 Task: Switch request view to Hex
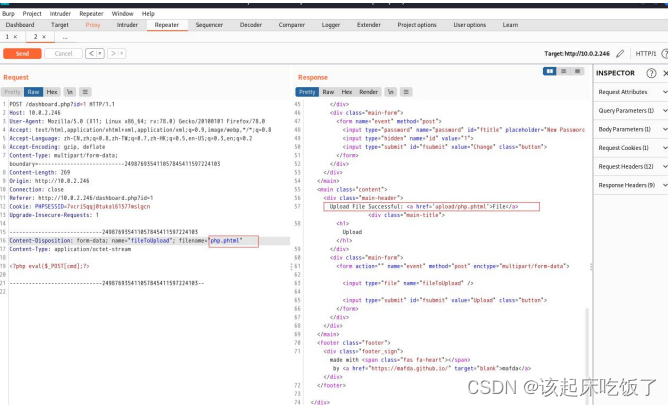point(52,92)
